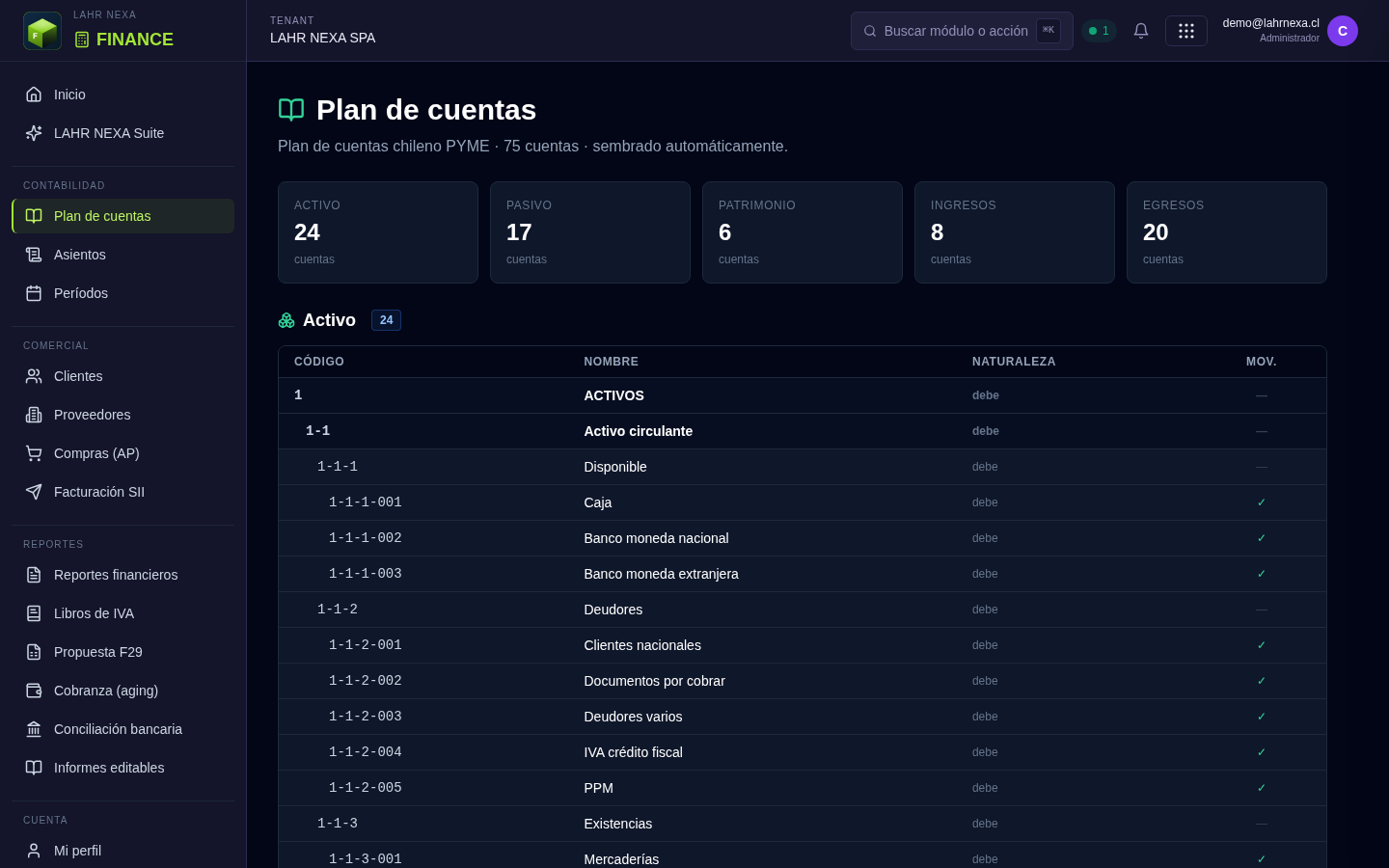Select the Banco moneda nacional row
Image resolution: width=1389 pixels, height=868 pixels.
point(803,538)
